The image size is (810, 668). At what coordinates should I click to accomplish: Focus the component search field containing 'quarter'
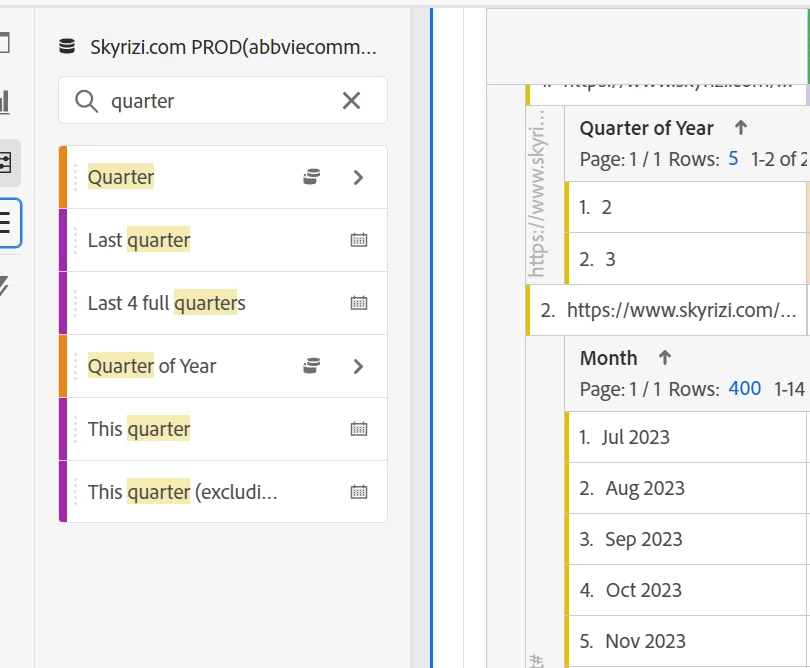pos(223,100)
